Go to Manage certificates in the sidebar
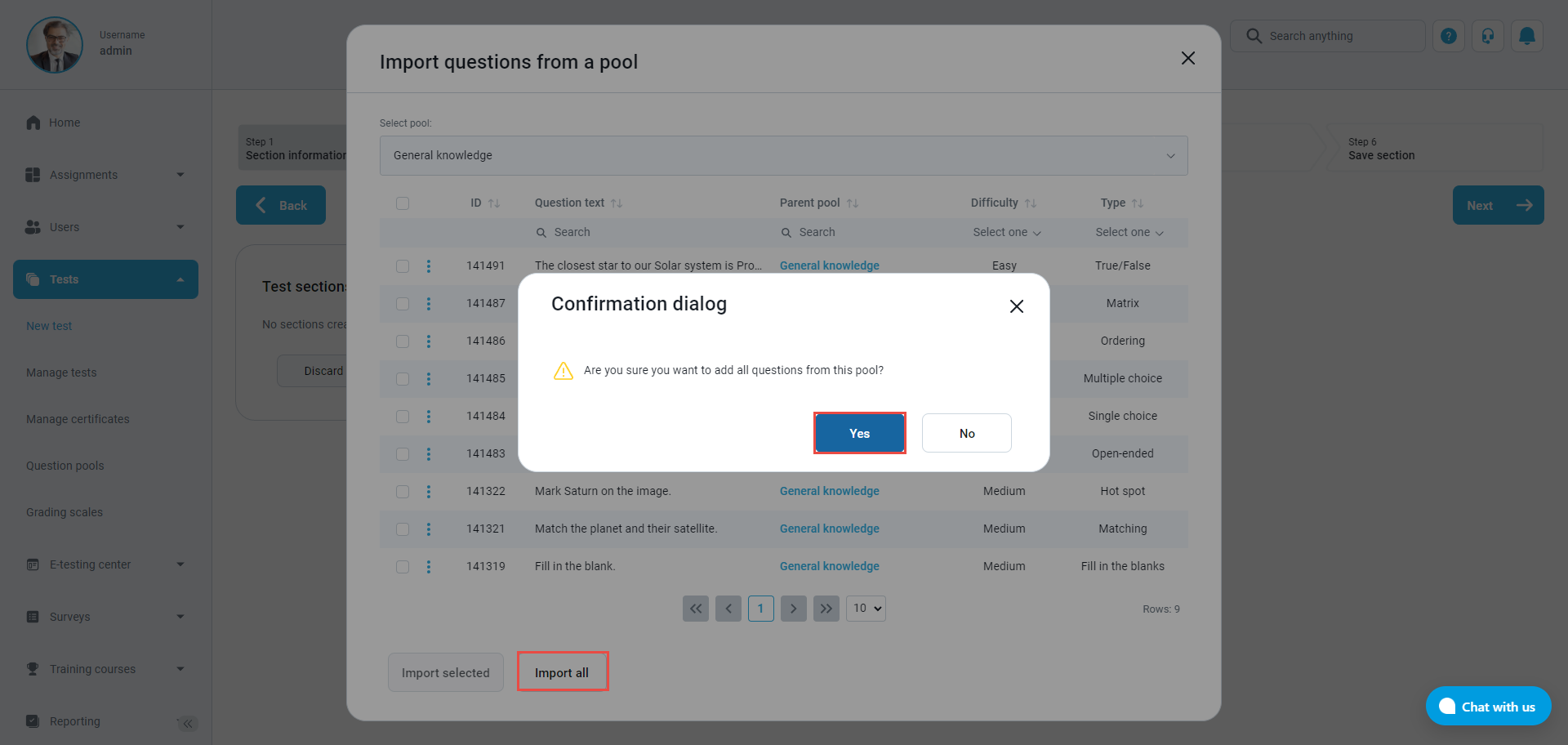Viewport: 1568px width, 745px height. coord(78,419)
